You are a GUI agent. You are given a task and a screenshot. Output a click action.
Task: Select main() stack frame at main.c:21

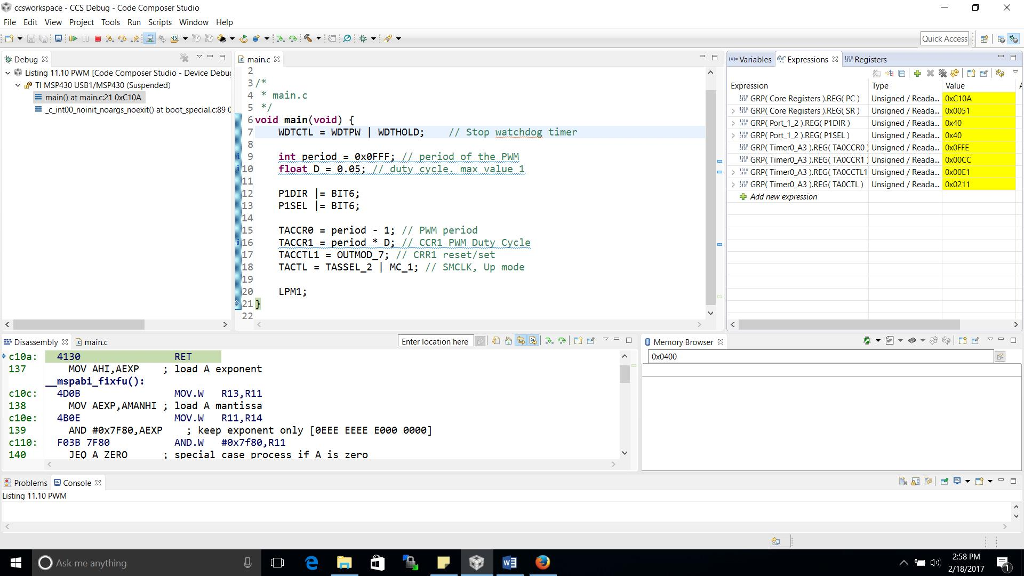point(93,97)
